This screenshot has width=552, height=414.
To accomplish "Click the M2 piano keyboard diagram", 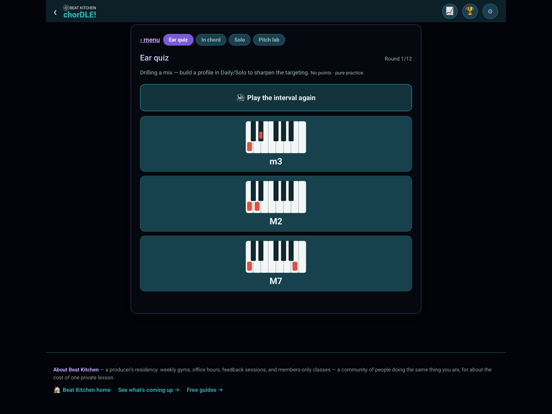I will pyautogui.click(x=276, y=197).
